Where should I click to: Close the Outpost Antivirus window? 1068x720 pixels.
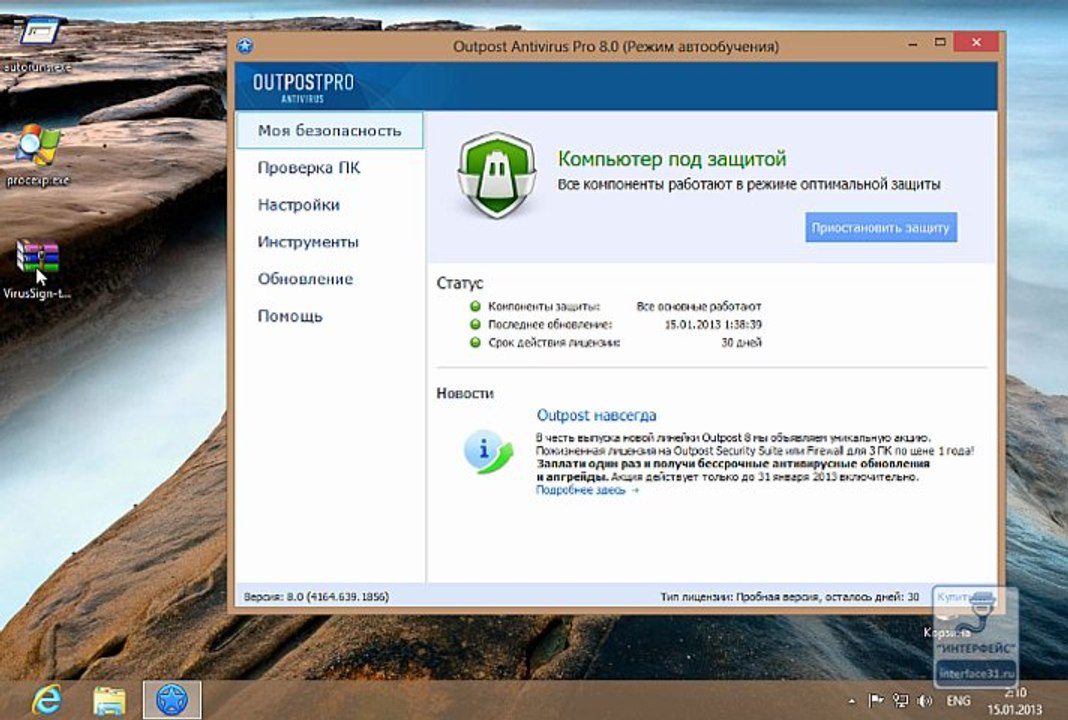click(976, 42)
